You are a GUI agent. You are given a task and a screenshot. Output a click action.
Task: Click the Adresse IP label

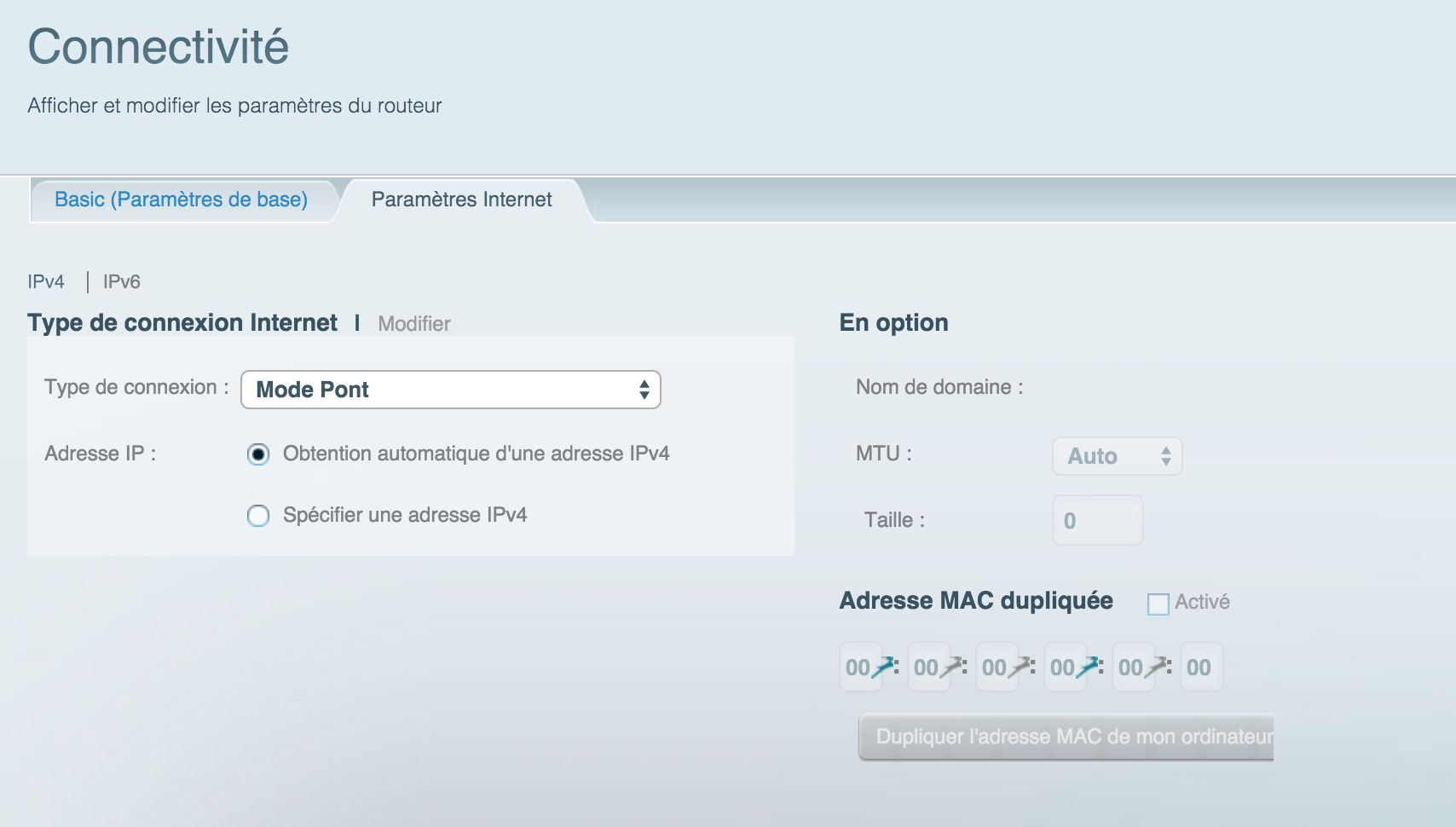101,454
